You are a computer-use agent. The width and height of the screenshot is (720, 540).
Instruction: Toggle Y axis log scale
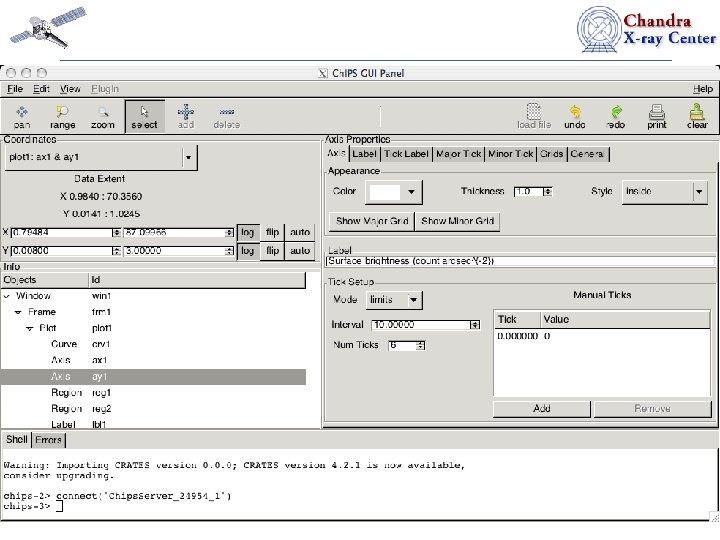(x=248, y=251)
